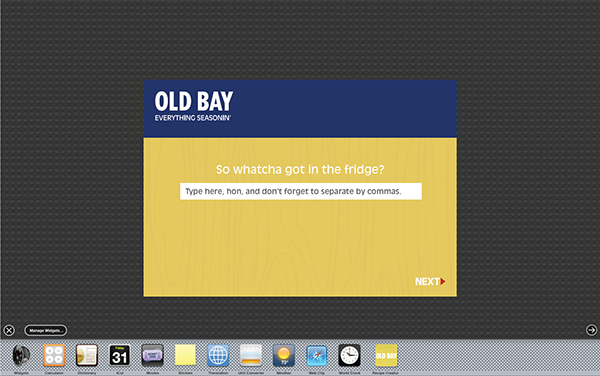600x376 pixels.
Task: Open the Calculator widget
Action: pyautogui.click(x=54, y=355)
